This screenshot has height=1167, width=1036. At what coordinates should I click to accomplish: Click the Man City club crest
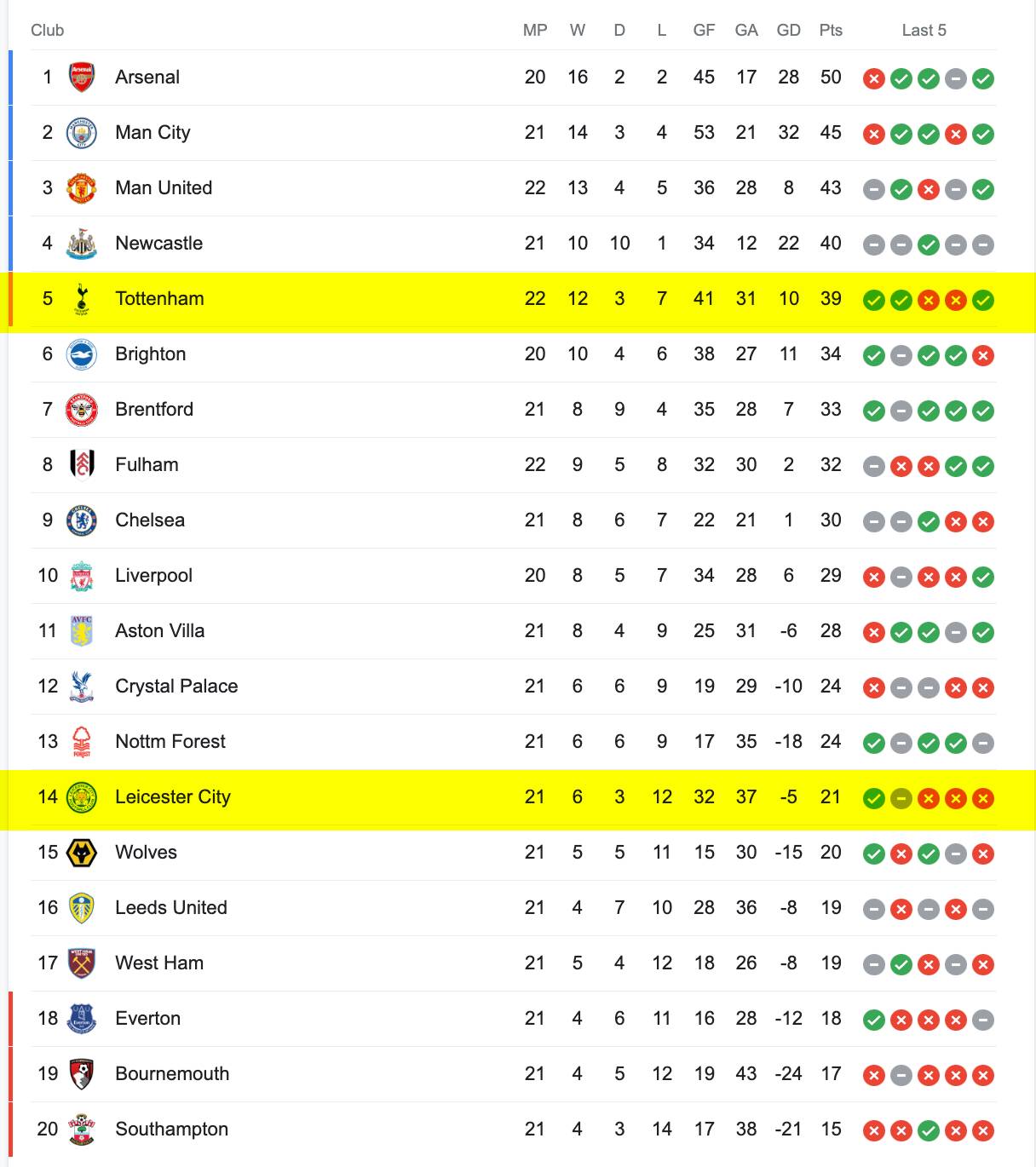coord(82,133)
